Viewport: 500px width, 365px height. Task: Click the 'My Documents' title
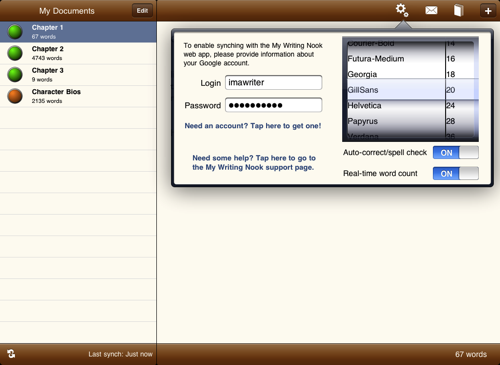pos(67,11)
